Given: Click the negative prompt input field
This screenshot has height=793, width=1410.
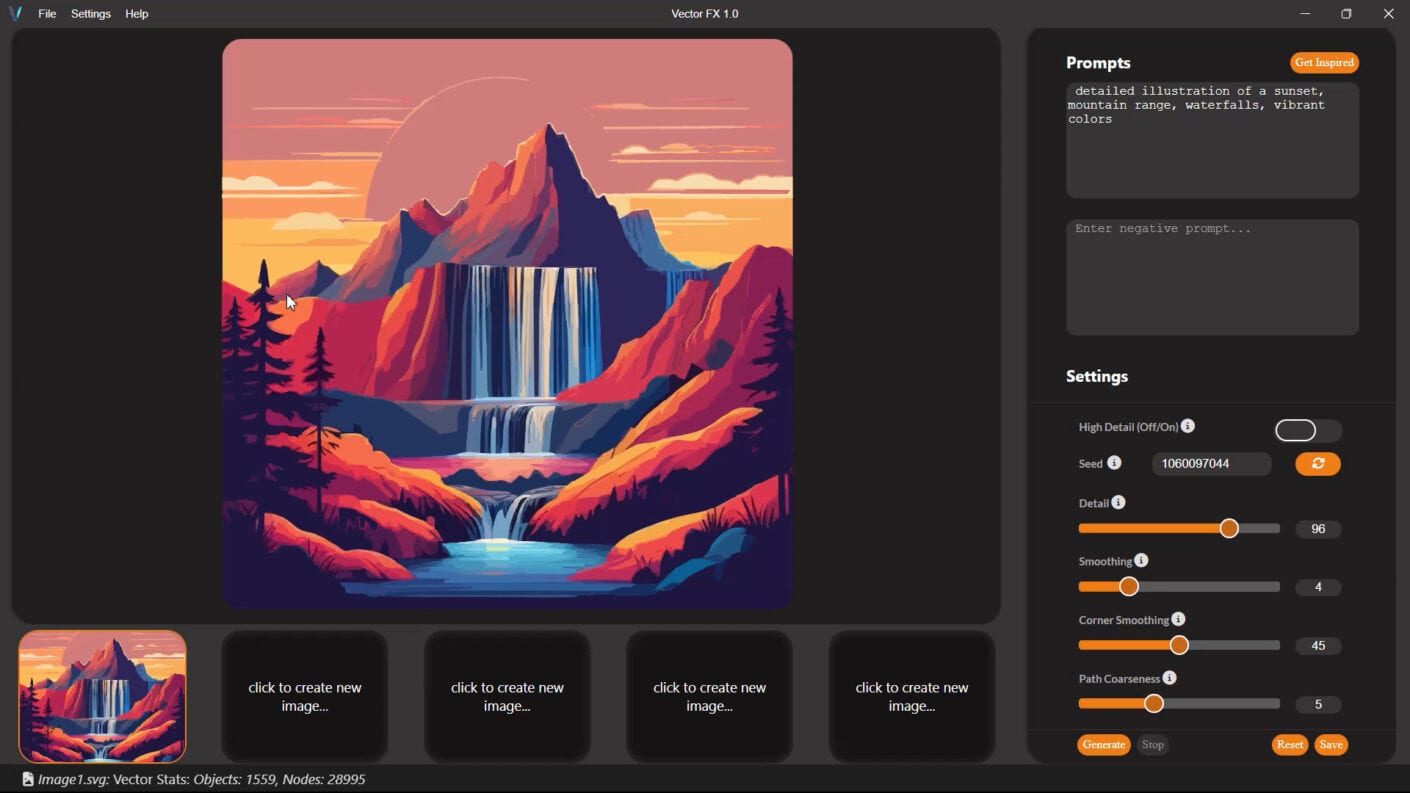Looking at the screenshot, I should [1211, 277].
